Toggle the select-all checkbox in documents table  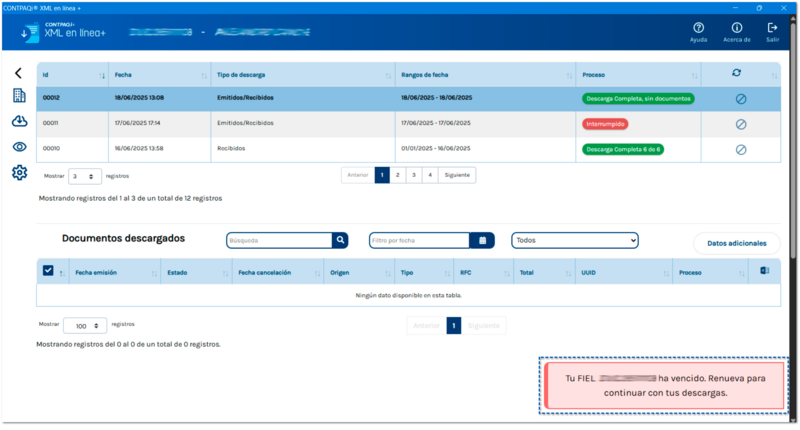click(48, 270)
